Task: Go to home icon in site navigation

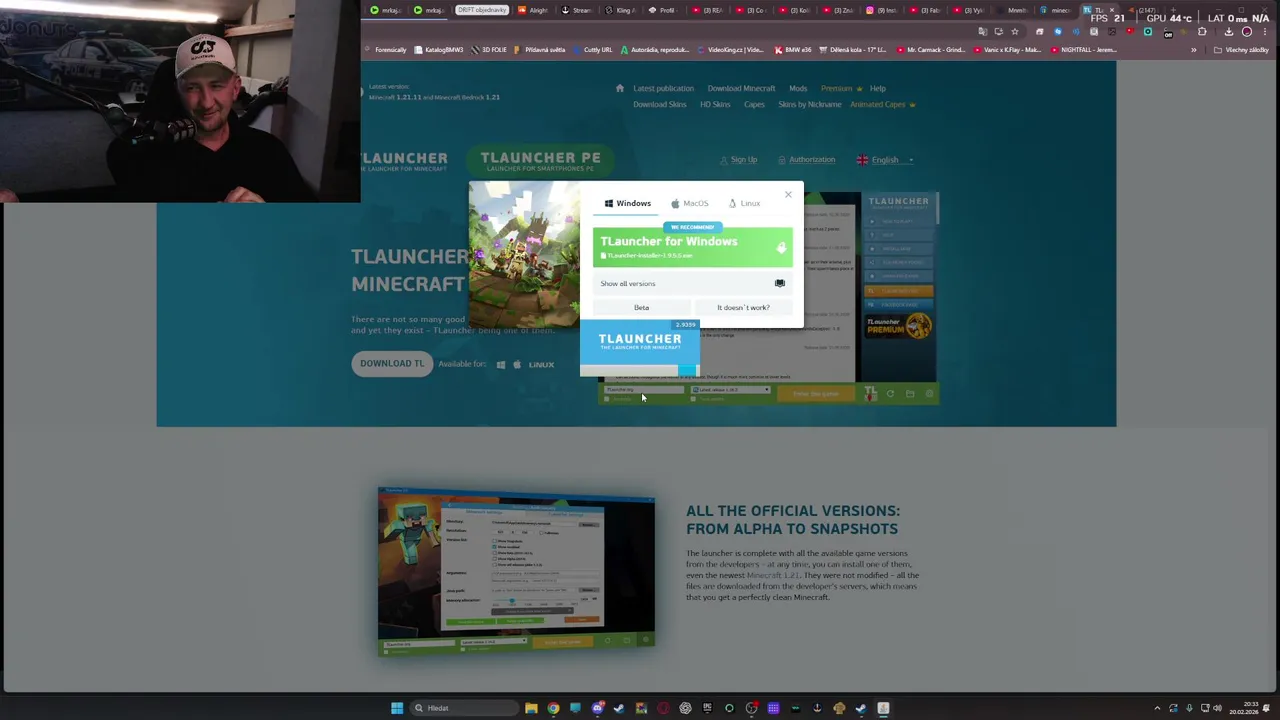Action: click(x=619, y=88)
